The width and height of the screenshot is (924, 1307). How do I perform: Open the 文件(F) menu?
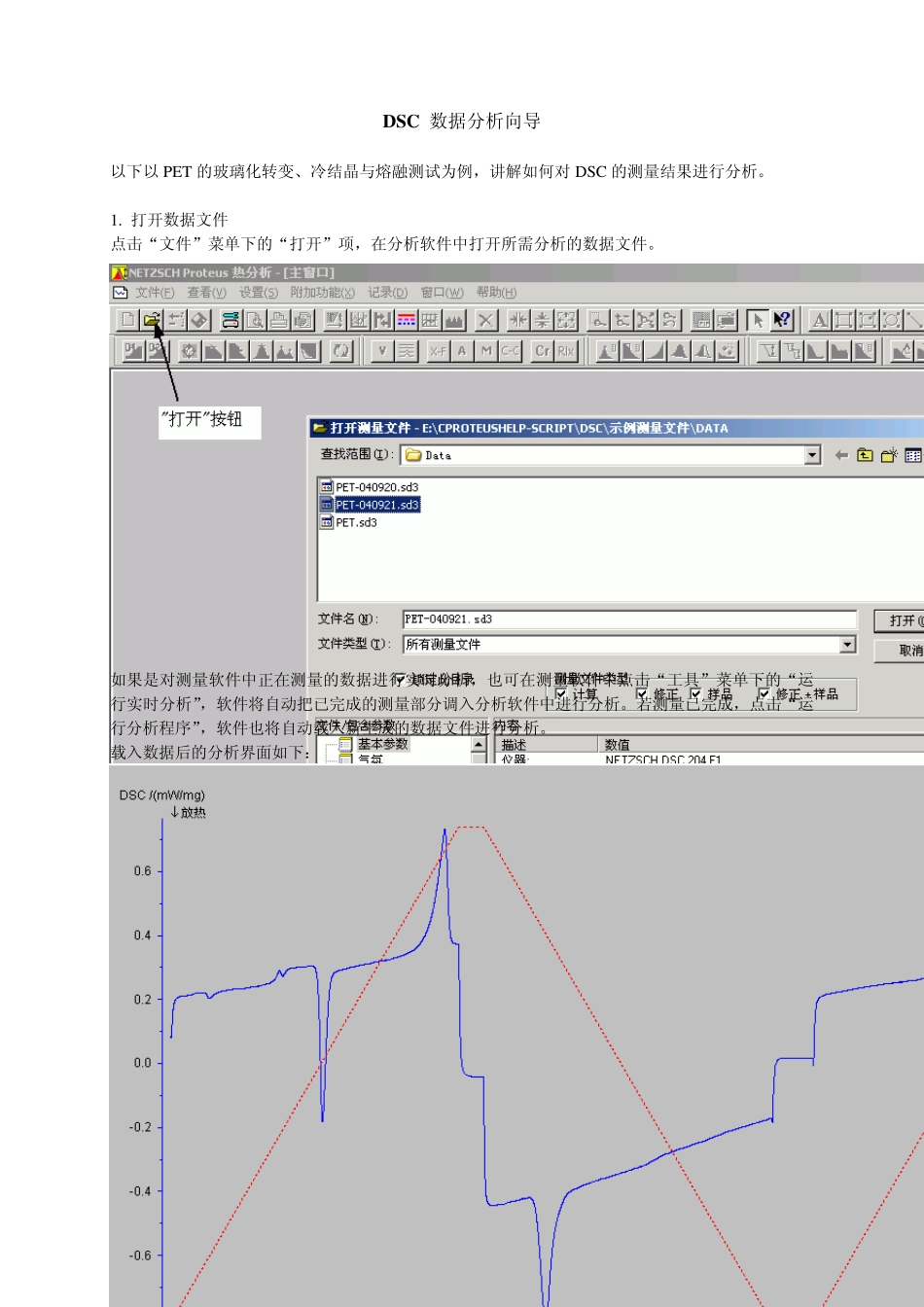(155, 292)
